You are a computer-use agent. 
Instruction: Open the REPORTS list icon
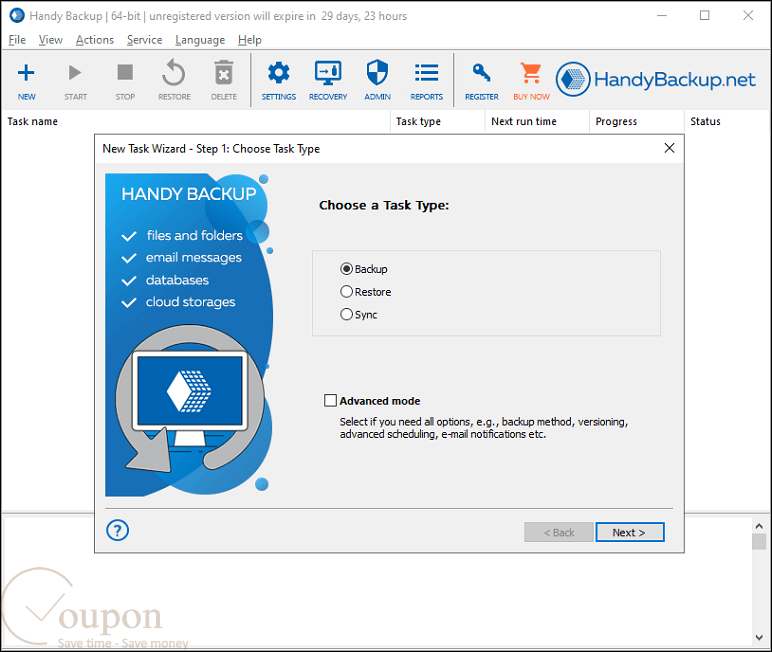(426, 72)
